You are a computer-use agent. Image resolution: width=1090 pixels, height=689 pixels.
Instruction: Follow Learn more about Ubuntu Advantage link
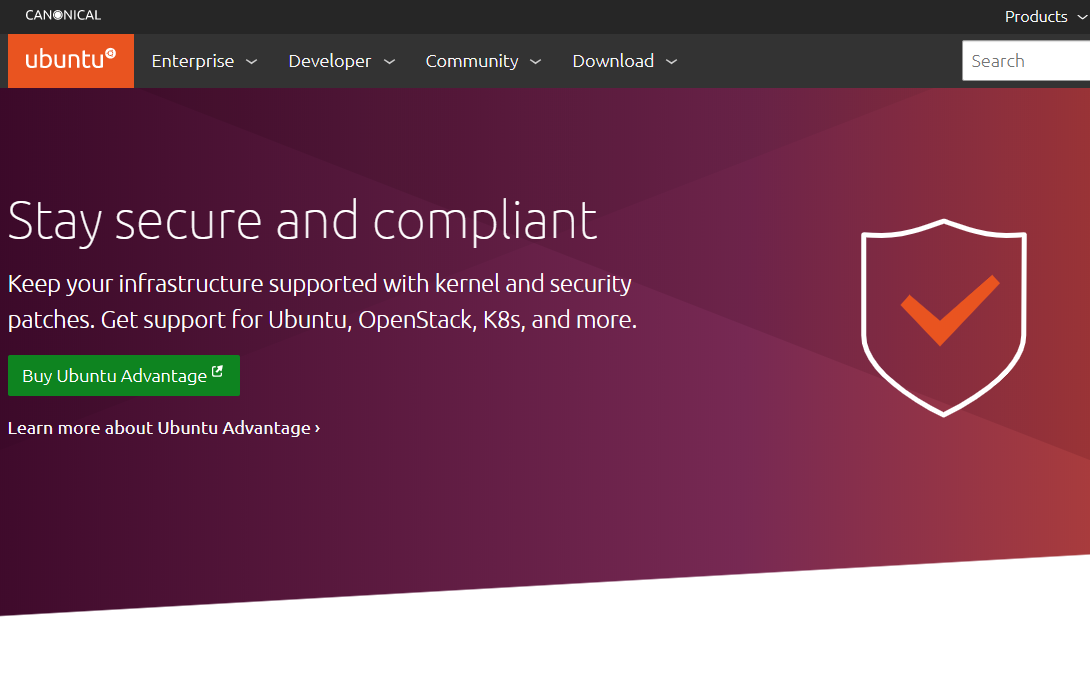[x=164, y=428]
